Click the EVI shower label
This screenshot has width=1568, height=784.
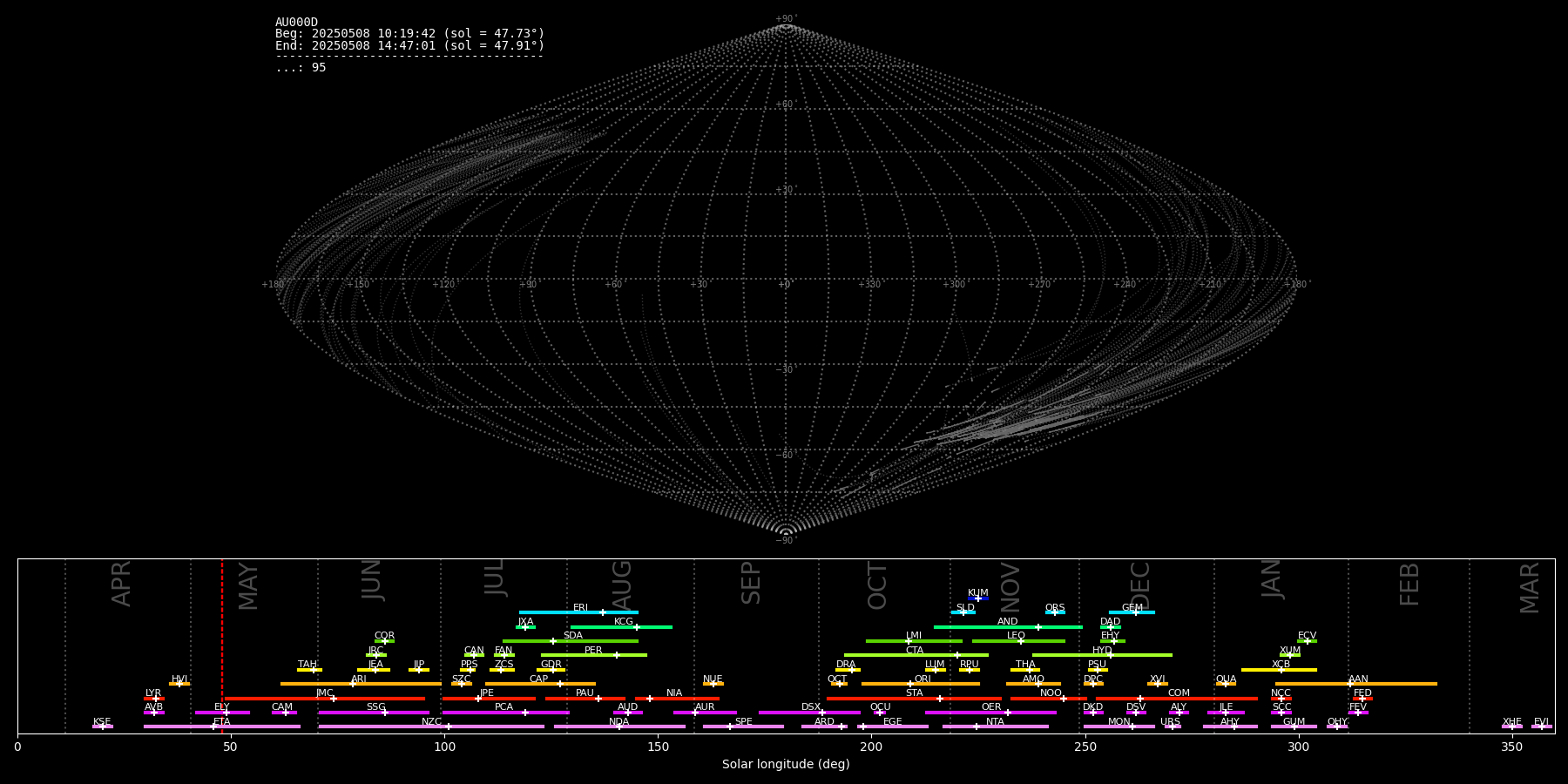coord(1541,722)
